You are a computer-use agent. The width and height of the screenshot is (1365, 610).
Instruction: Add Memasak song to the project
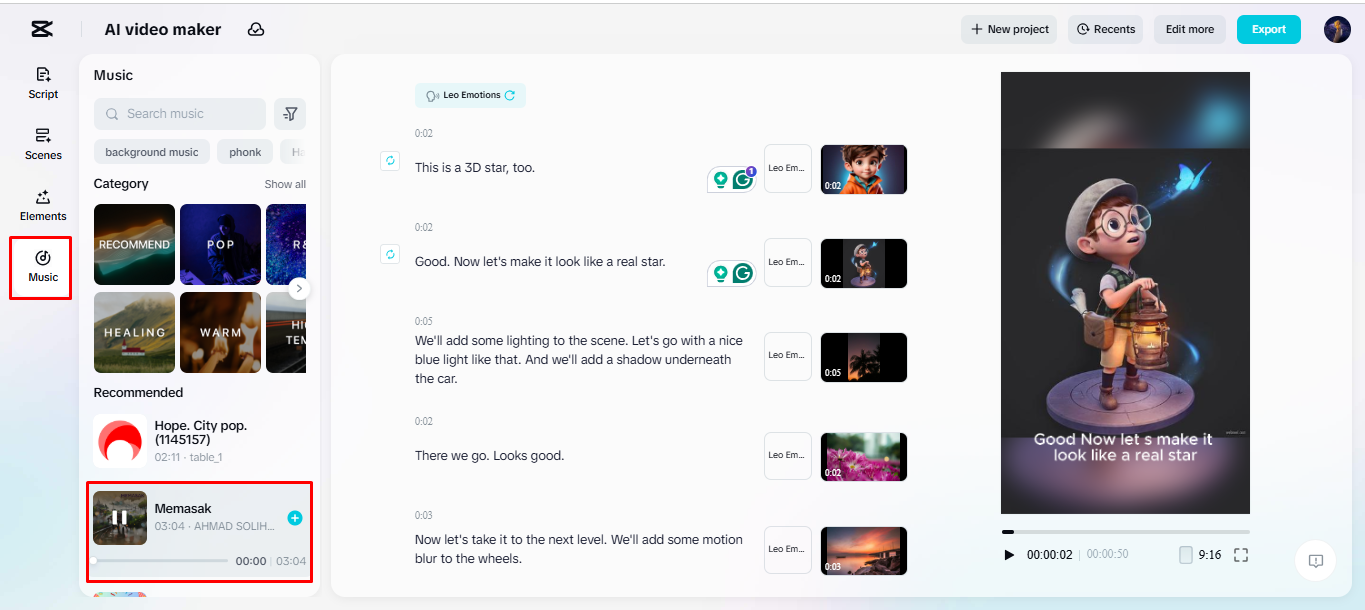[x=294, y=518]
